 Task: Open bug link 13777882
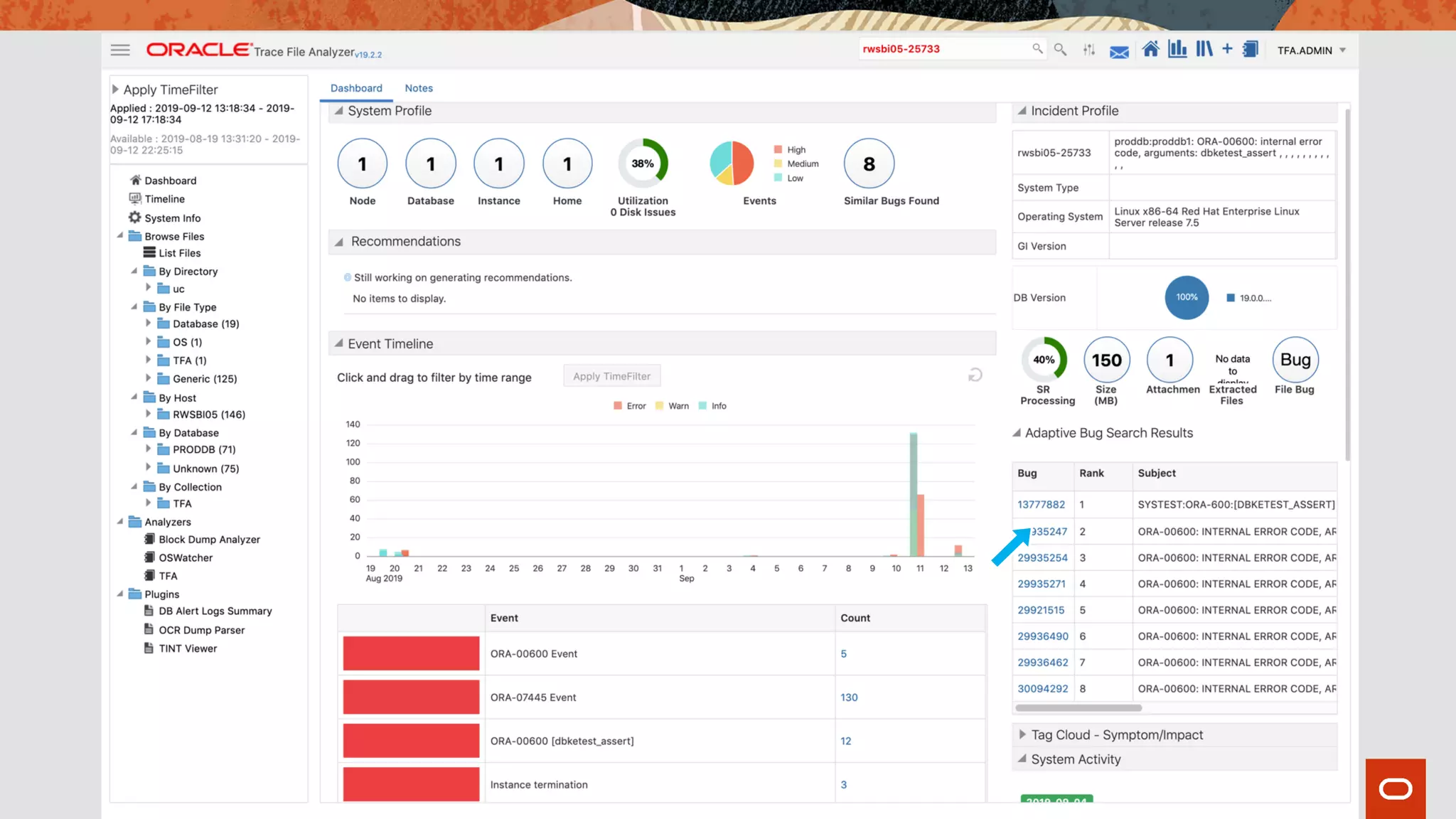coord(1041,505)
